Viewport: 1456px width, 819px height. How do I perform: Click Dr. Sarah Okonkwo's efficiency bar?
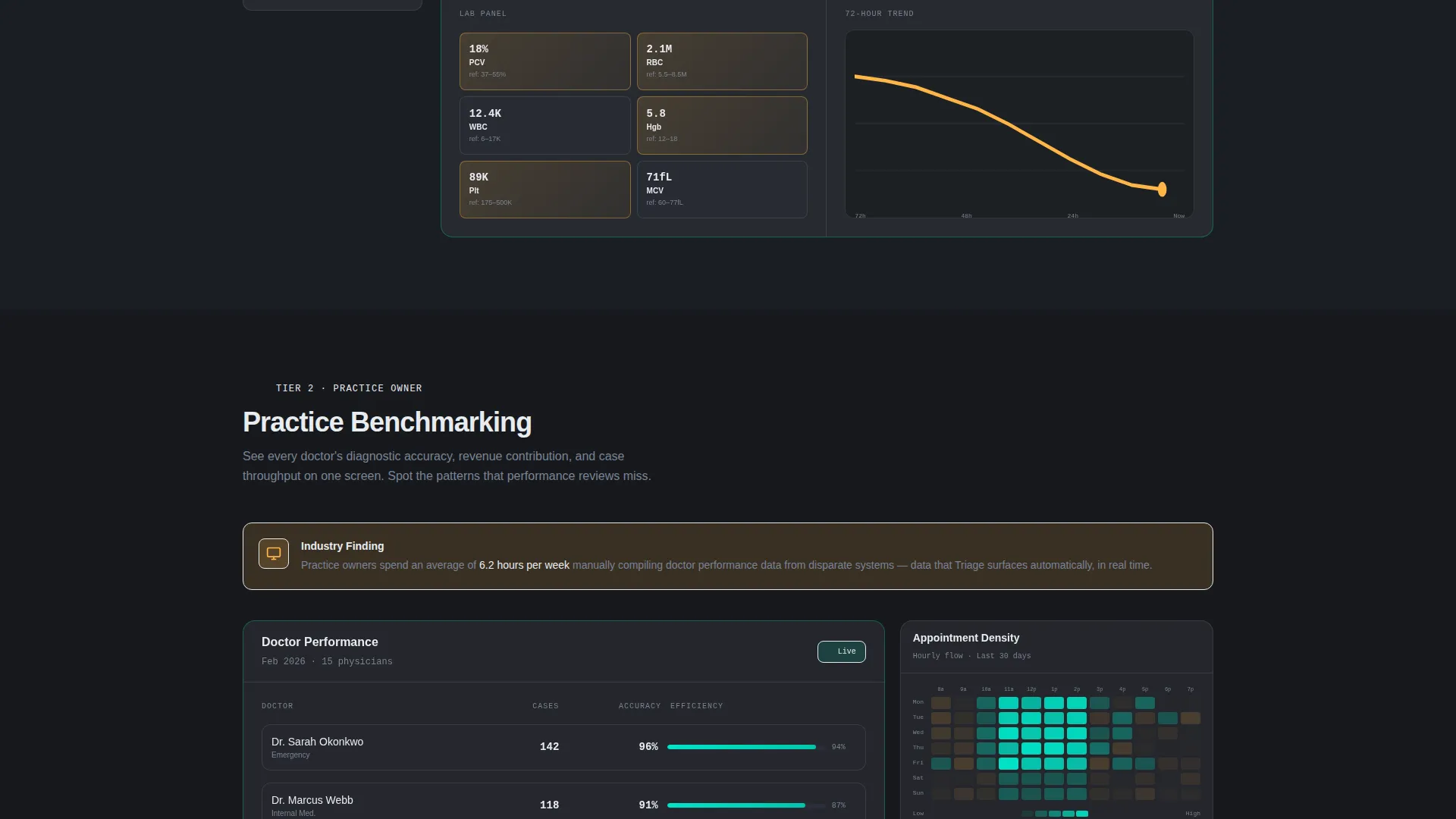(745, 747)
